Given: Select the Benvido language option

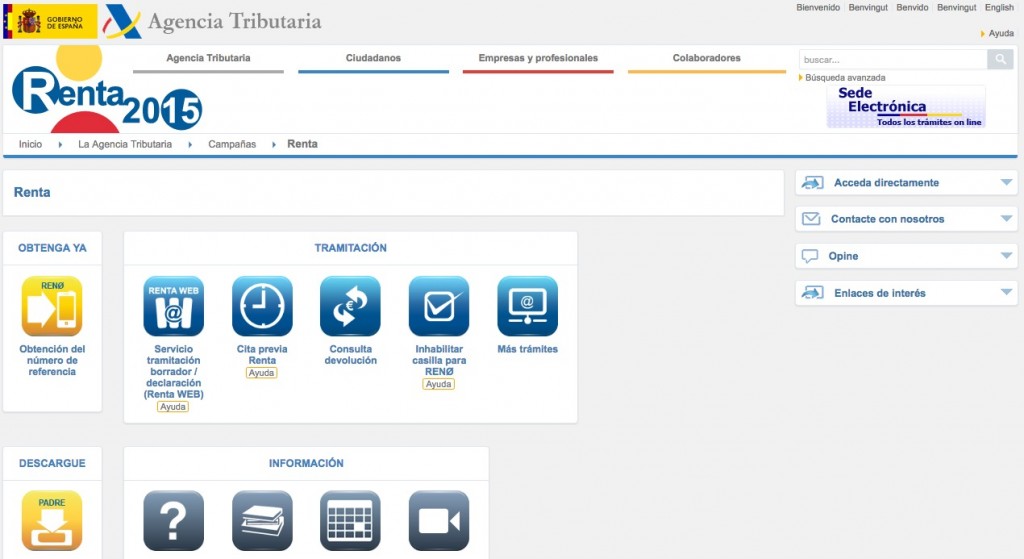Looking at the screenshot, I should 912,8.
